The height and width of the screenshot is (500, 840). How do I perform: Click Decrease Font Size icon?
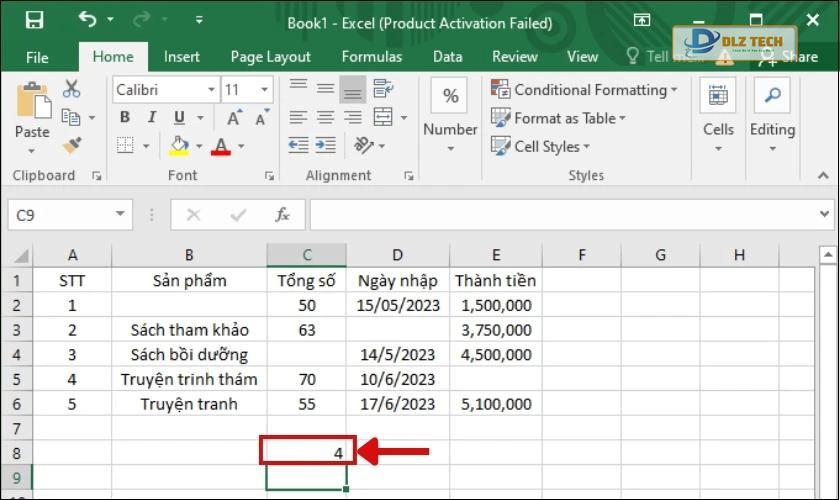point(261,117)
